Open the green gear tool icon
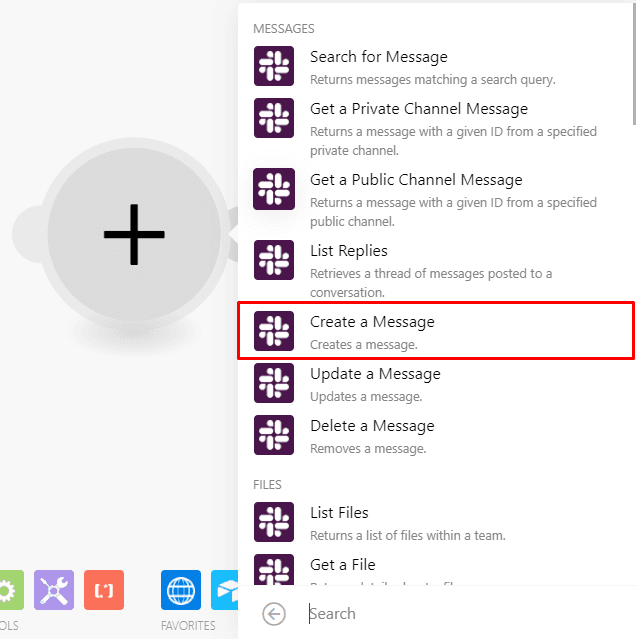Screen dimensions: 636x639 tap(8, 590)
